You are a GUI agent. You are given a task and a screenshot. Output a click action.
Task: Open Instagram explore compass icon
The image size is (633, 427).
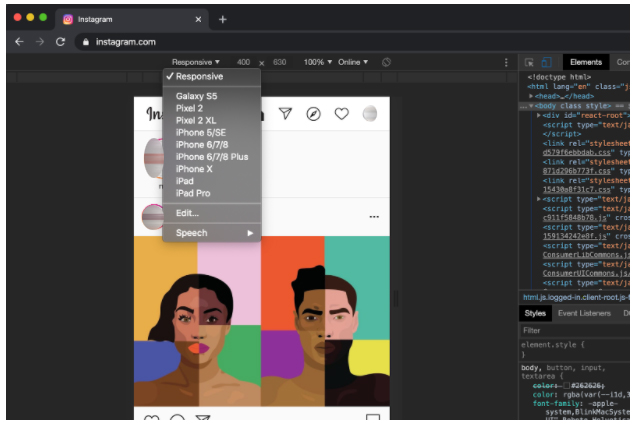314,114
